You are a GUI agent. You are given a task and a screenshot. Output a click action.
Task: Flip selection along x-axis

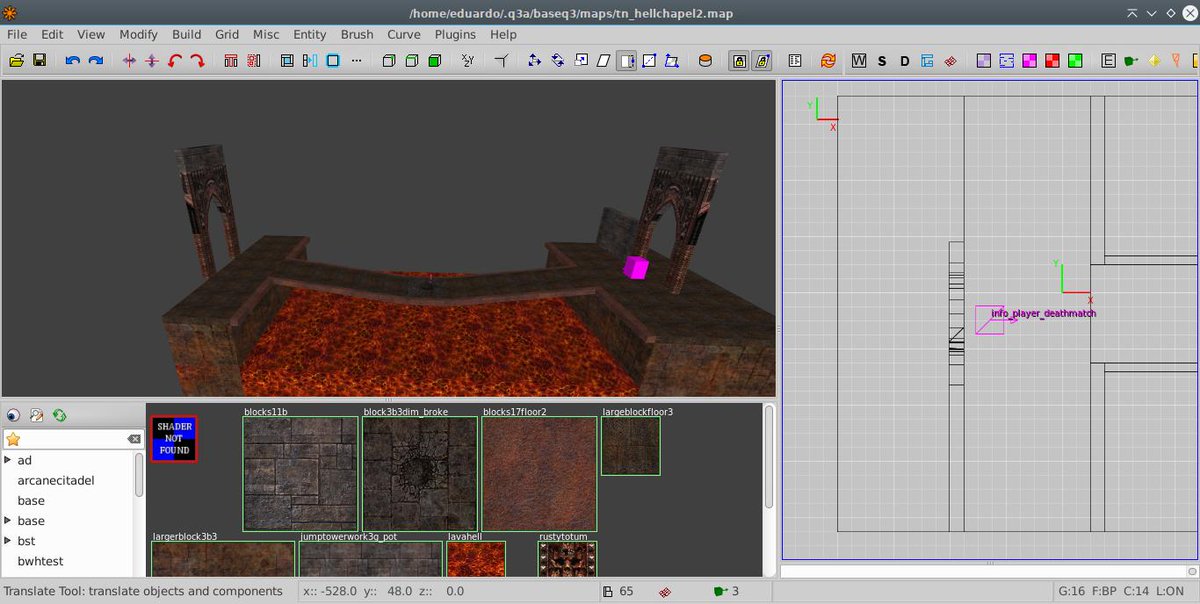click(129, 61)
